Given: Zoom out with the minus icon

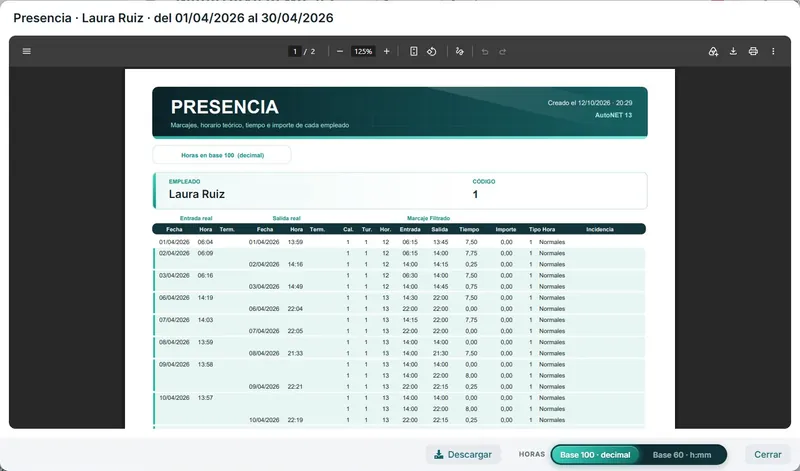Looking at the screenshot, I should point(340,51).
